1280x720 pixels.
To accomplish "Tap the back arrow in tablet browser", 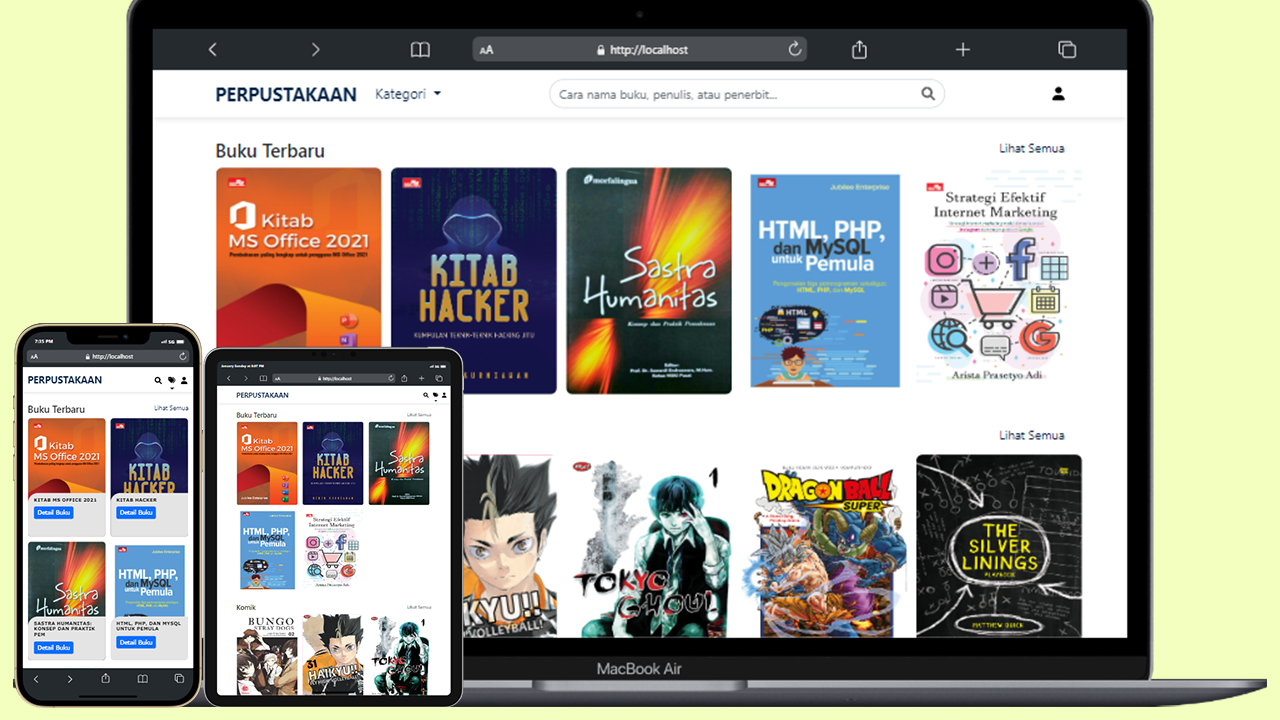I will pos(229,378).
